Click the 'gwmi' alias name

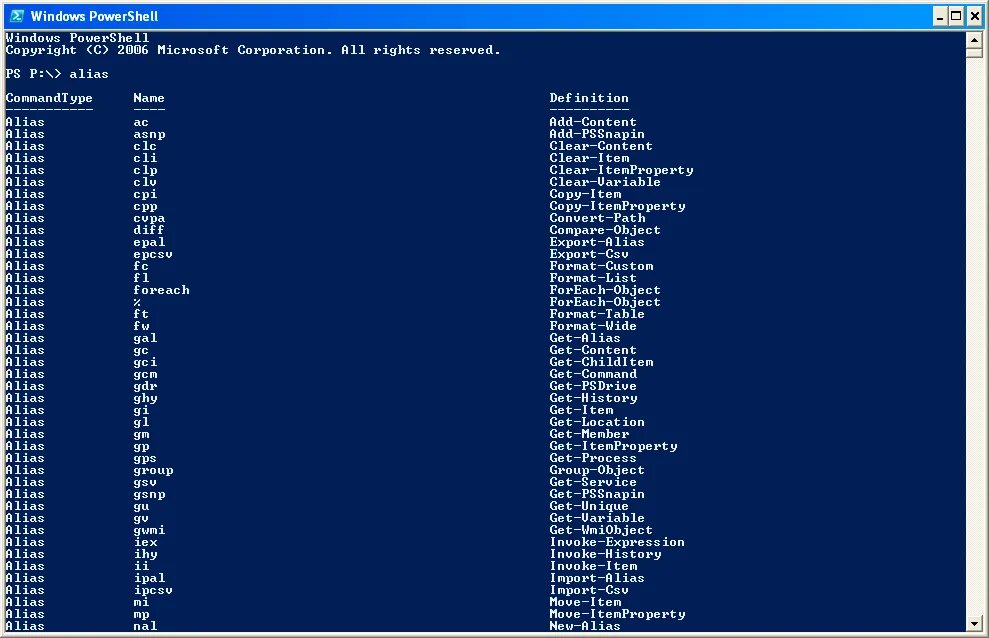[x=149, y=530]
